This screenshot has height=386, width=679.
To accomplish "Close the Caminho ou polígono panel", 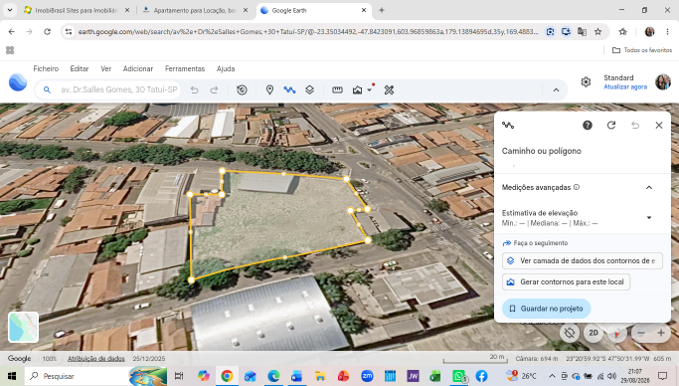I will pyautogui.click(x=659, y=125).
